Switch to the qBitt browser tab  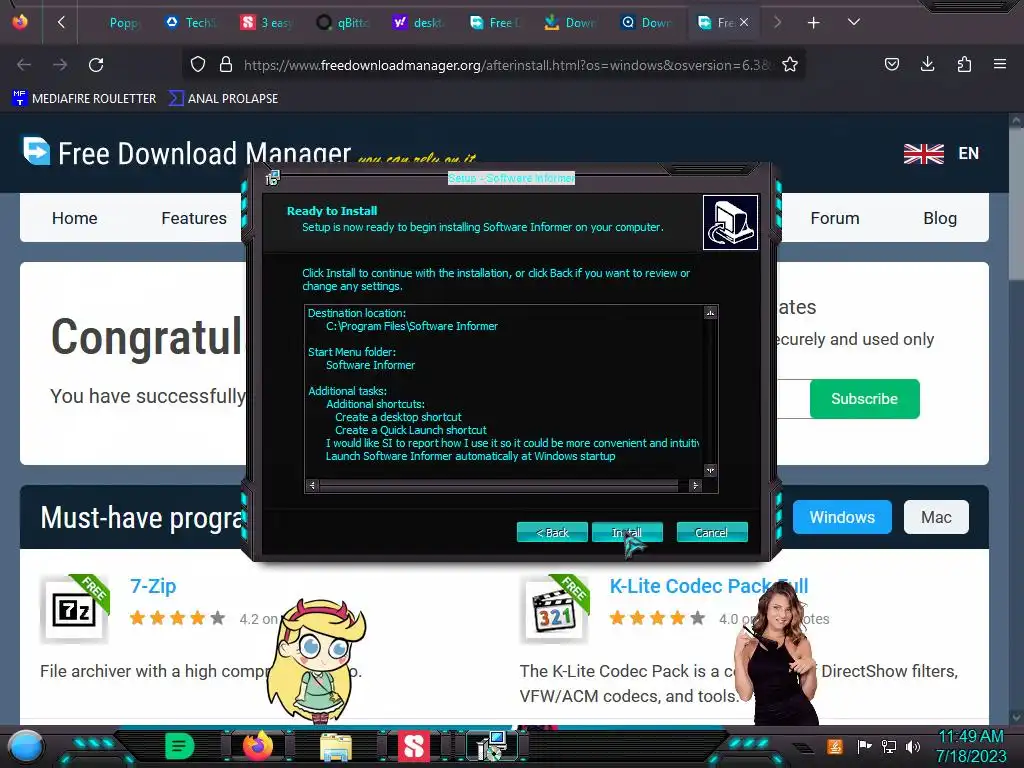[342, 23]
